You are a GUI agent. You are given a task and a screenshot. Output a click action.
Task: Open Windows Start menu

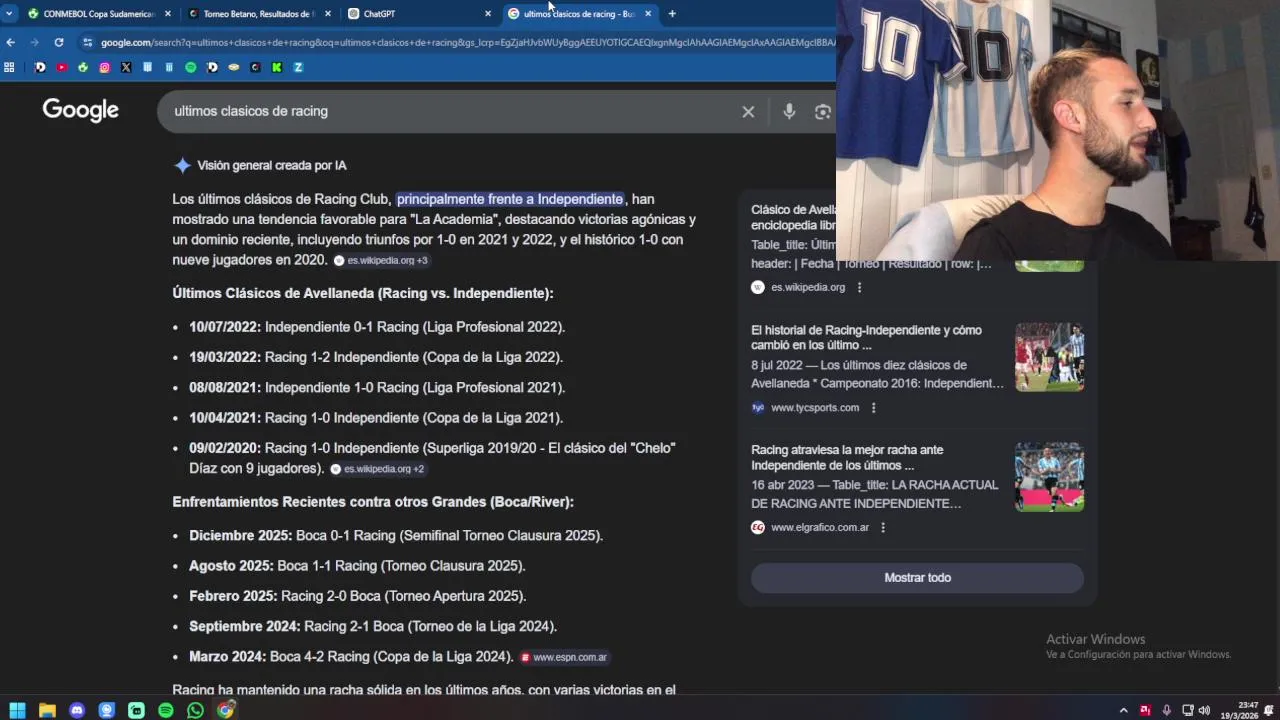17,710
